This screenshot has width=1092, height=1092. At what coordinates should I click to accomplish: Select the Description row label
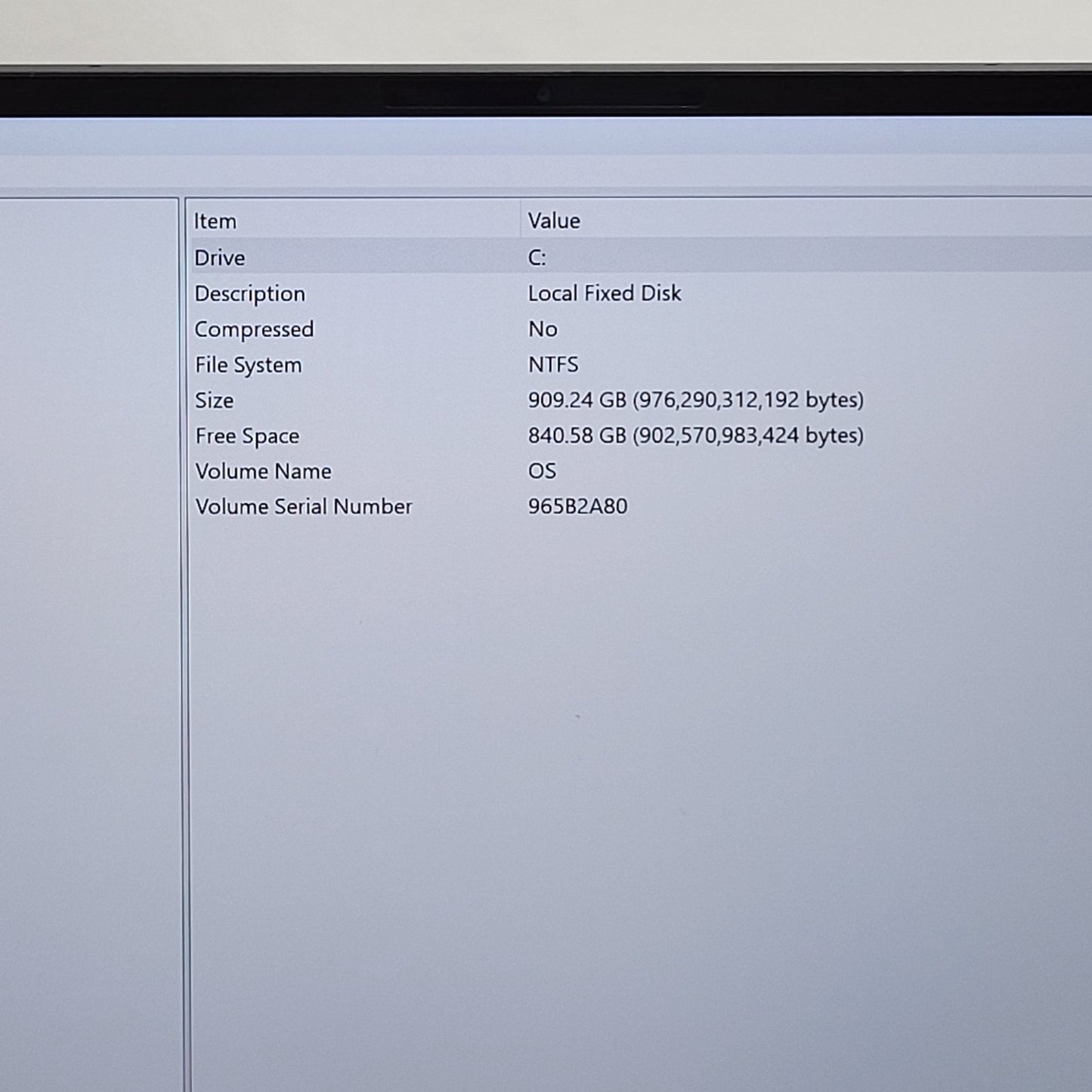pyautogui.click(x=249, y=294)
